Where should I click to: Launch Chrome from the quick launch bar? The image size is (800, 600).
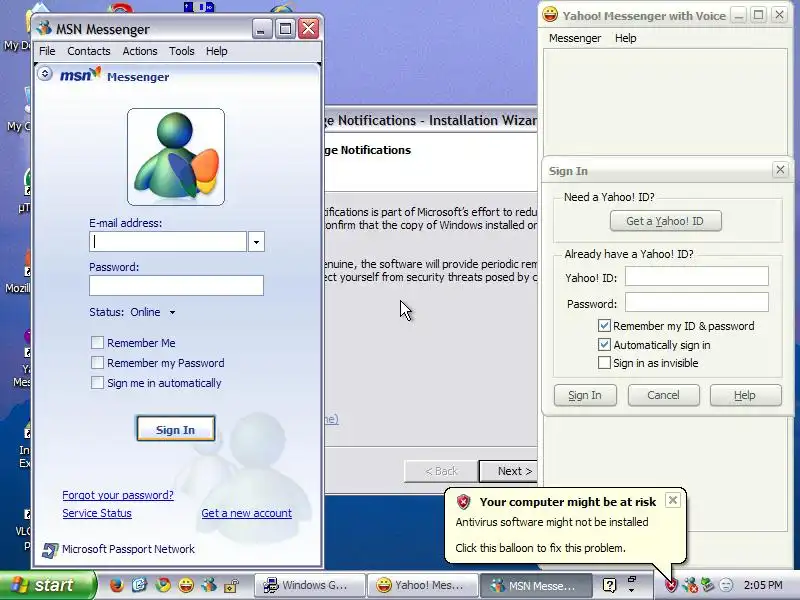pos(163,585)
